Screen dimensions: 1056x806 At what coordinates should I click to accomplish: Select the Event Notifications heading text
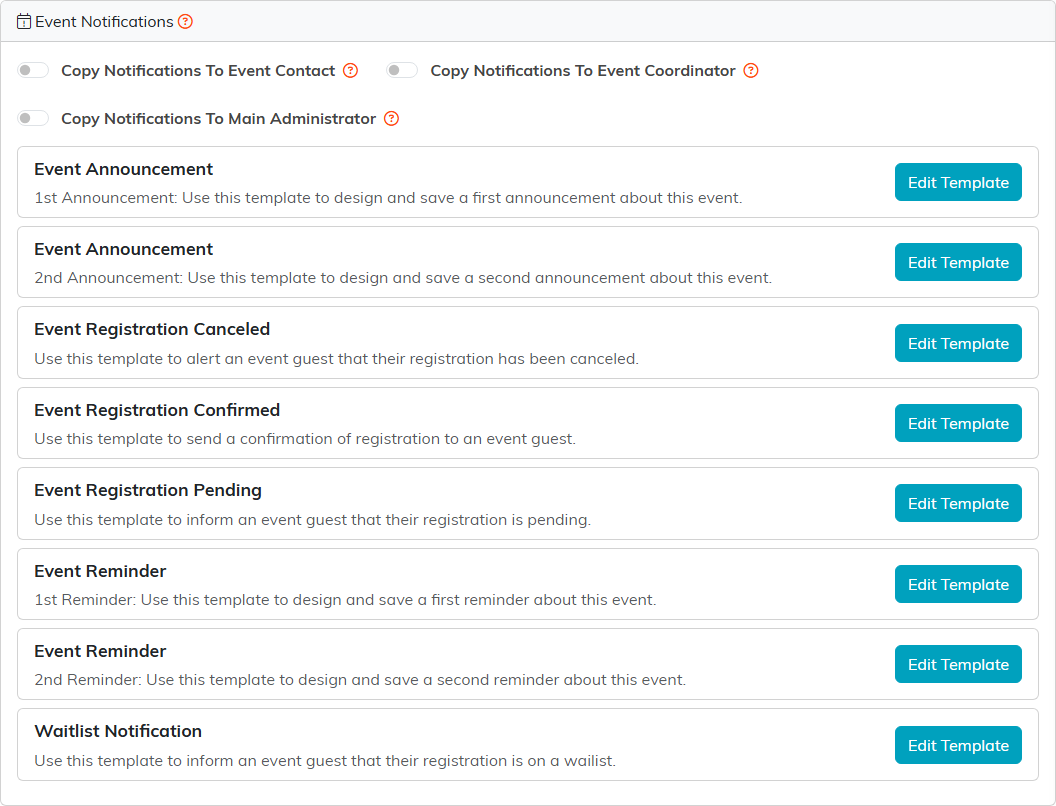tap(104, 22)
